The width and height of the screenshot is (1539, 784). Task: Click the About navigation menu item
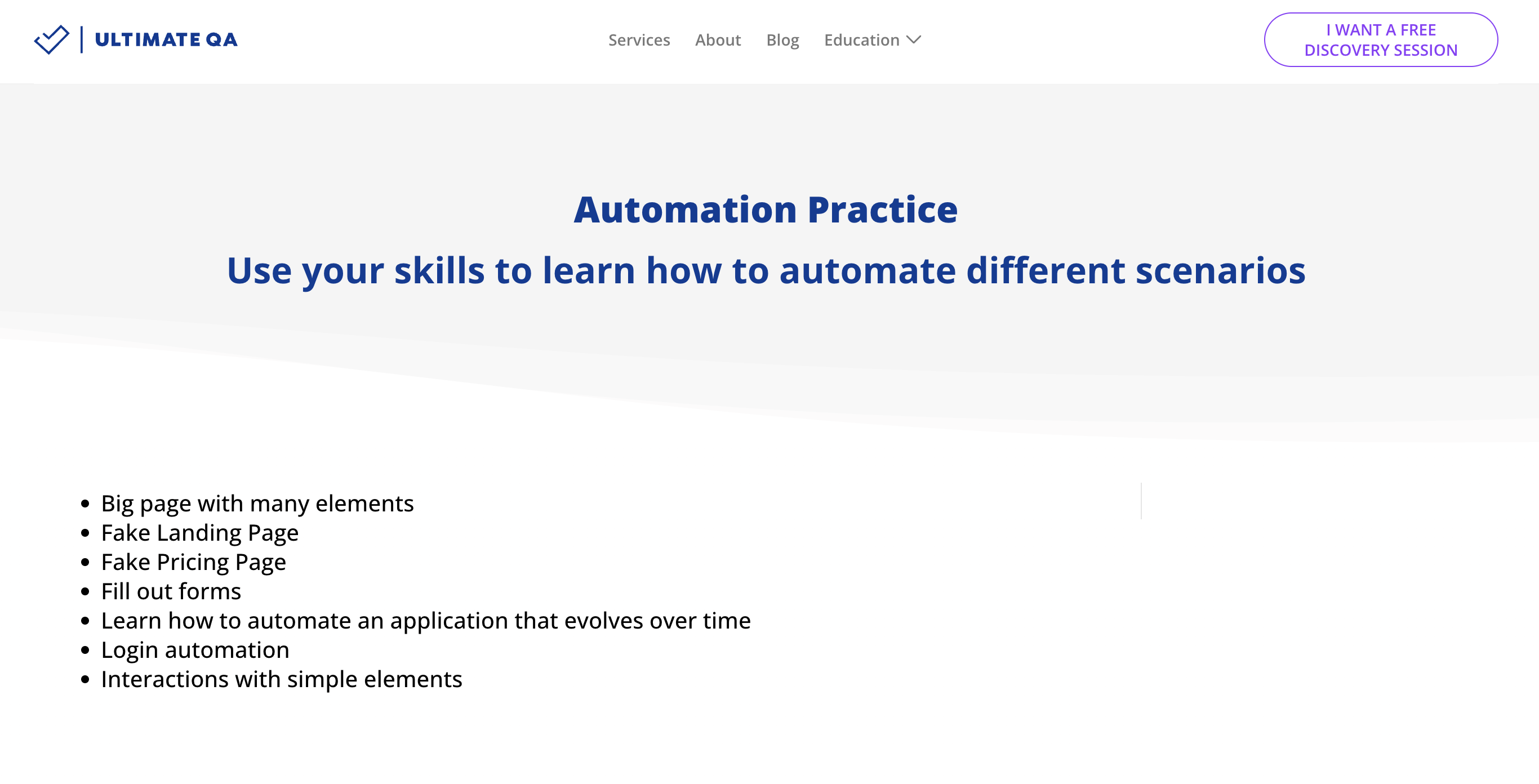719,40
